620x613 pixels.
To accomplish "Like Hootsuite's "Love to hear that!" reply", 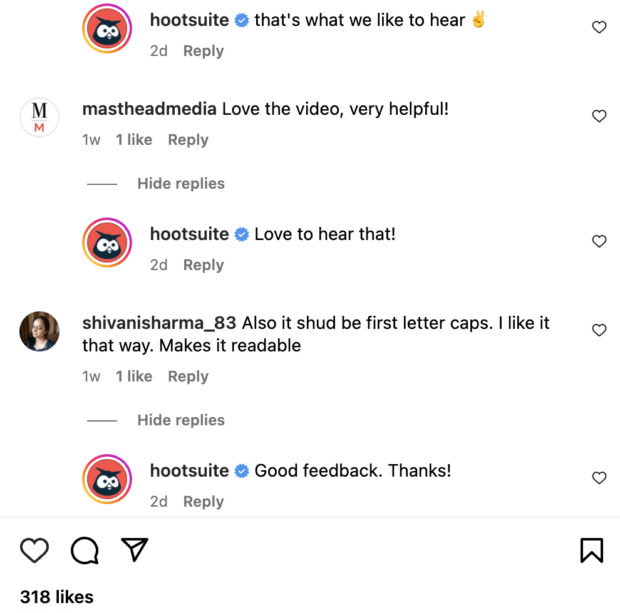I will coord(599,241).
